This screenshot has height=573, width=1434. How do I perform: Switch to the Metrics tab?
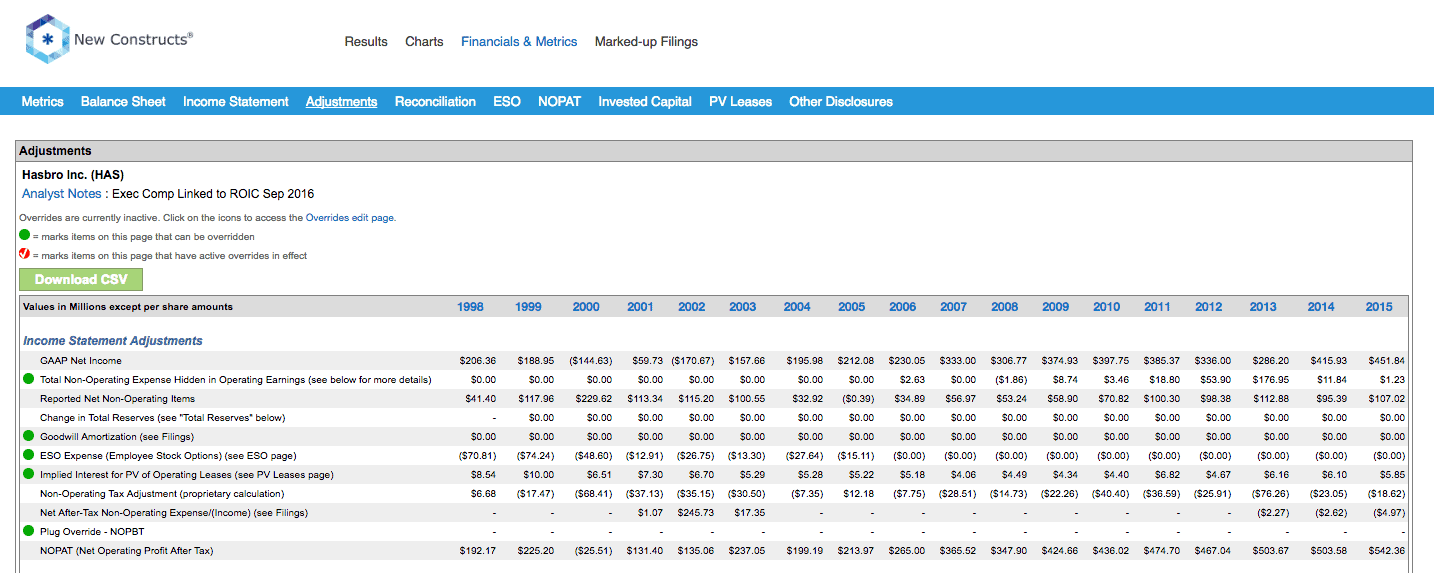(x=42, y=101)
